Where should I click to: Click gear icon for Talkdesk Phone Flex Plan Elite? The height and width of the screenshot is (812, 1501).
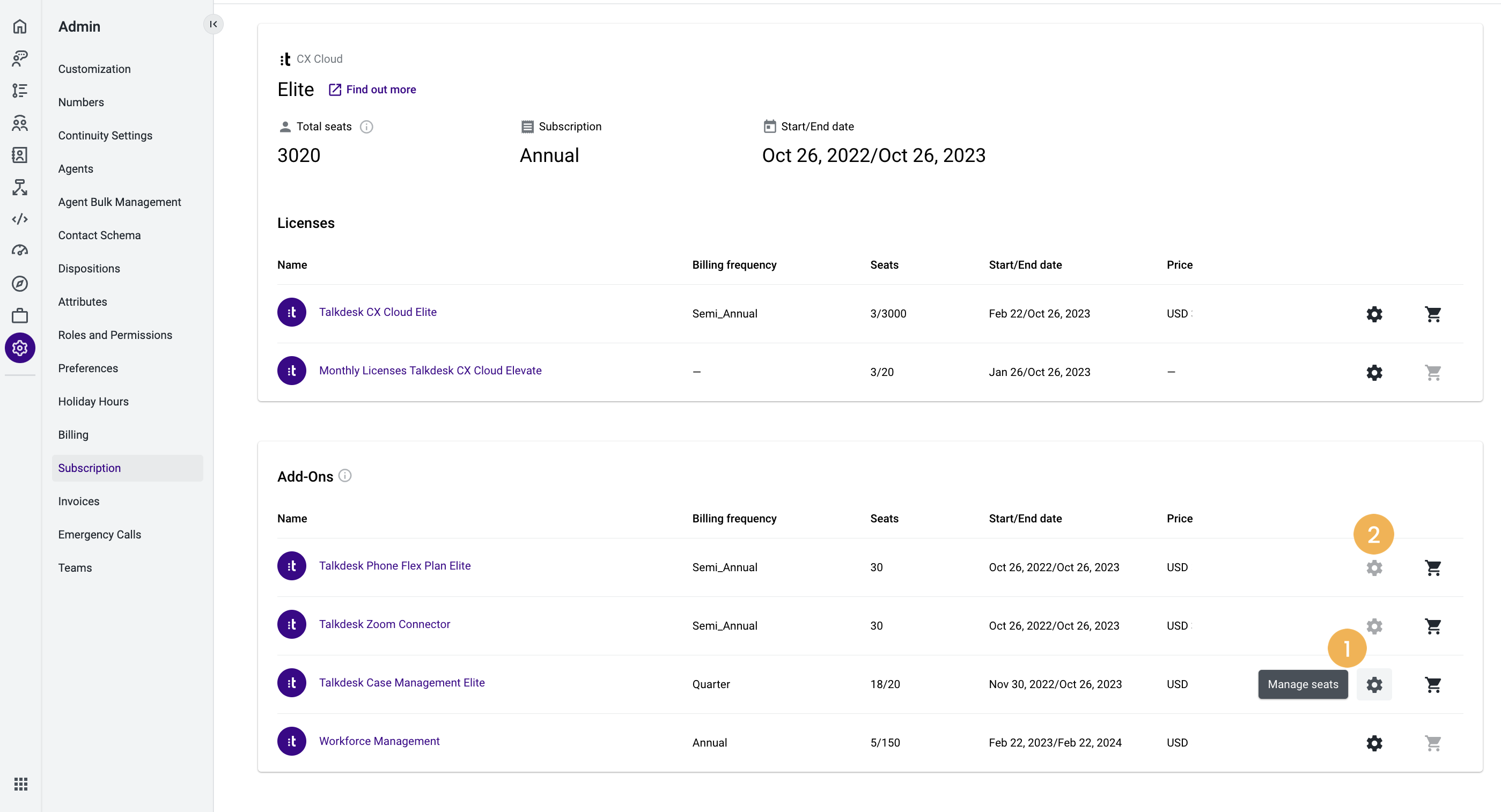click(x=1374, y=567)
